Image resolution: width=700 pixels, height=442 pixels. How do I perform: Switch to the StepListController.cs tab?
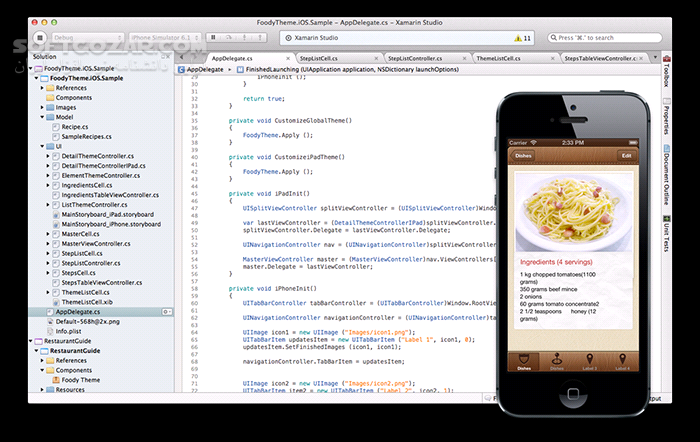[x=415, y=58]
